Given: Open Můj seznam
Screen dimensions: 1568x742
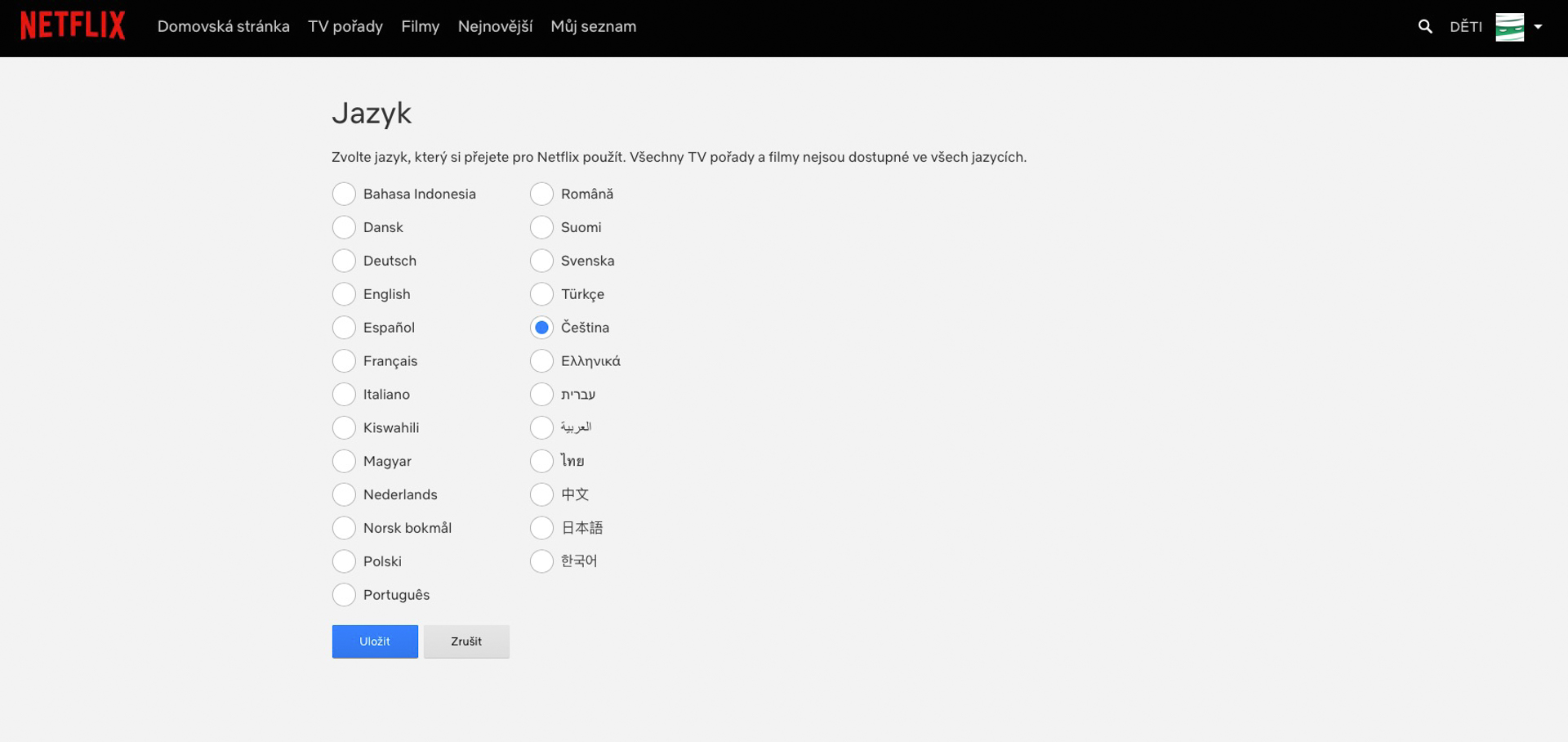Looking at the screenshot, I should coord(594,26).
